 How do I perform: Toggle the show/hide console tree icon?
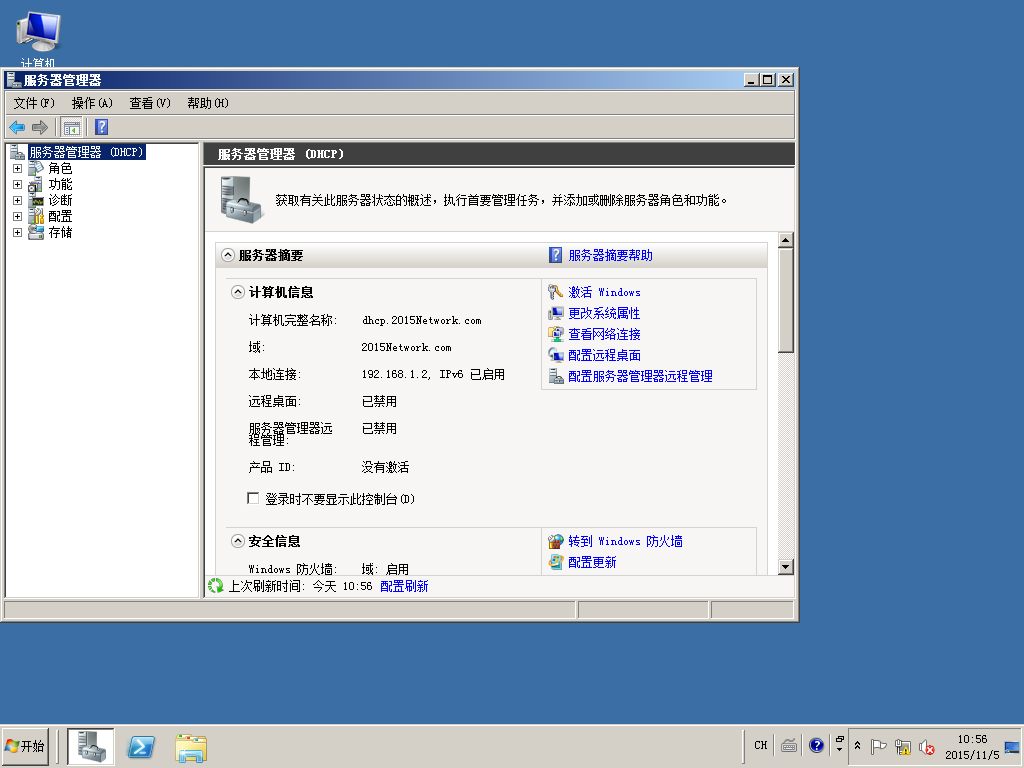coord(72,127)
